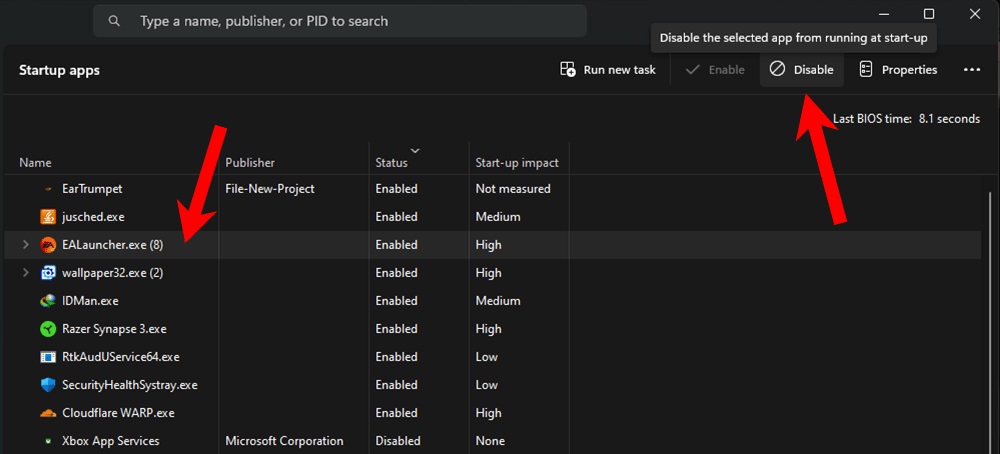Screen dimensions: 1000x454
Task: Click the Startup apps page heading
Action: [59, 70]
